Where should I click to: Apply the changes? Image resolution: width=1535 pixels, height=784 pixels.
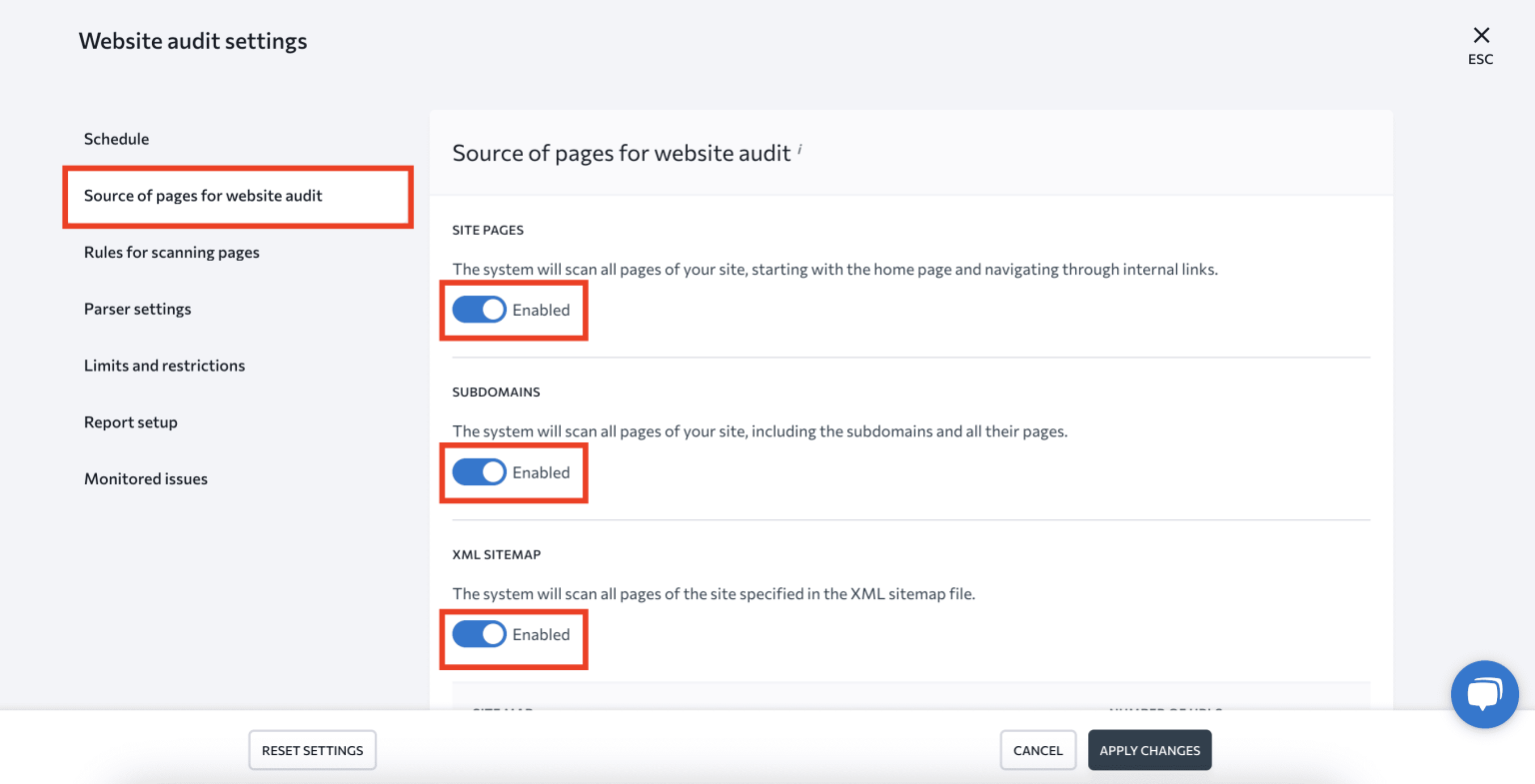[1149, 750]
